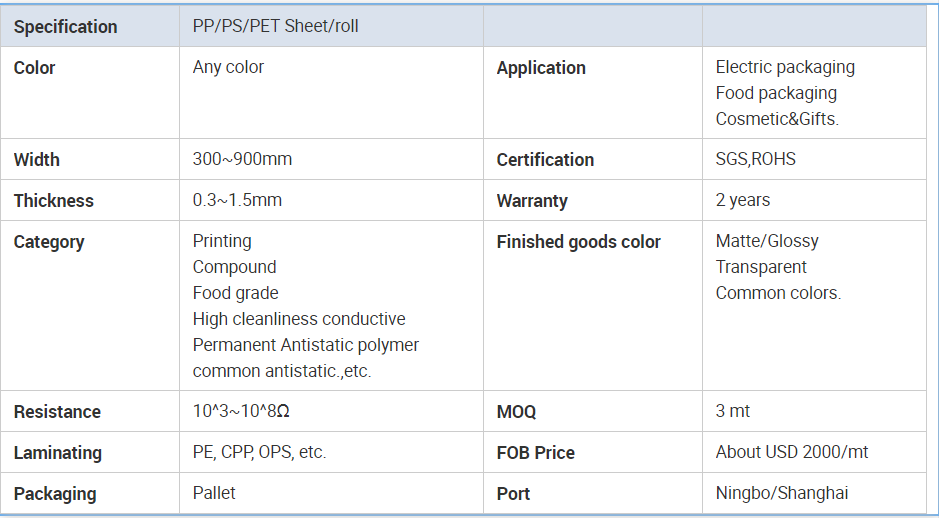Click the Specification header cell

[x=90, y=26]
